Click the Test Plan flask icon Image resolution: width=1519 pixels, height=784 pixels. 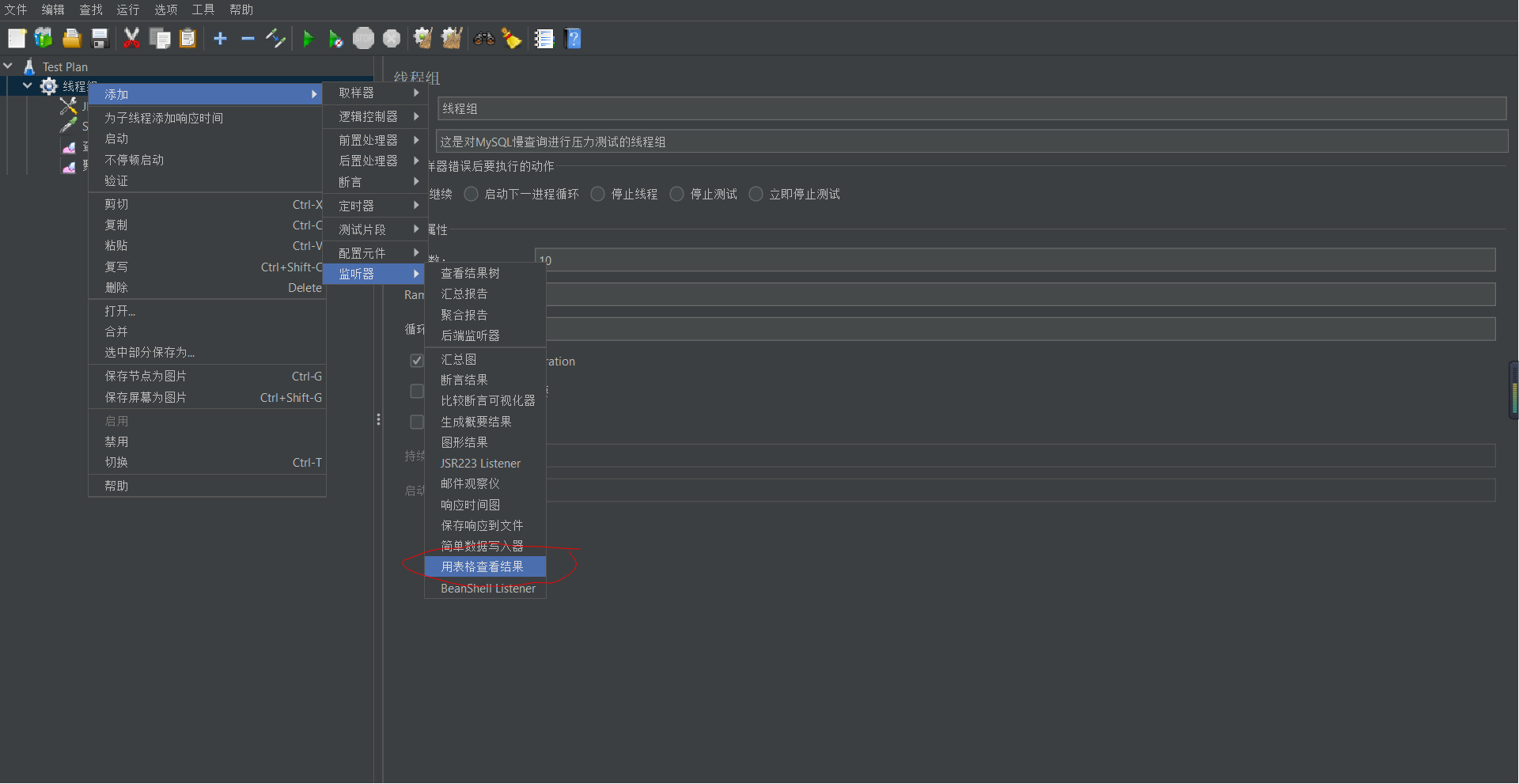point(29,66)
